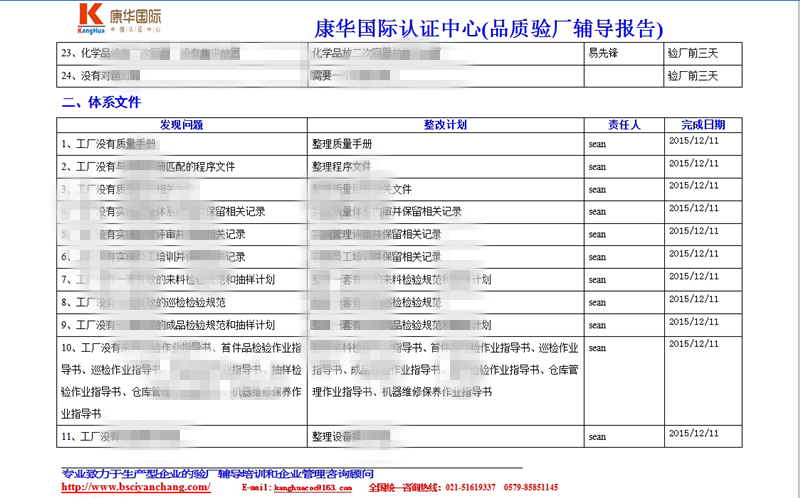Click the issue 1、工厂没有质量手册
The image size is (800, 498).
pyautogui.click(x=182, y=144)
